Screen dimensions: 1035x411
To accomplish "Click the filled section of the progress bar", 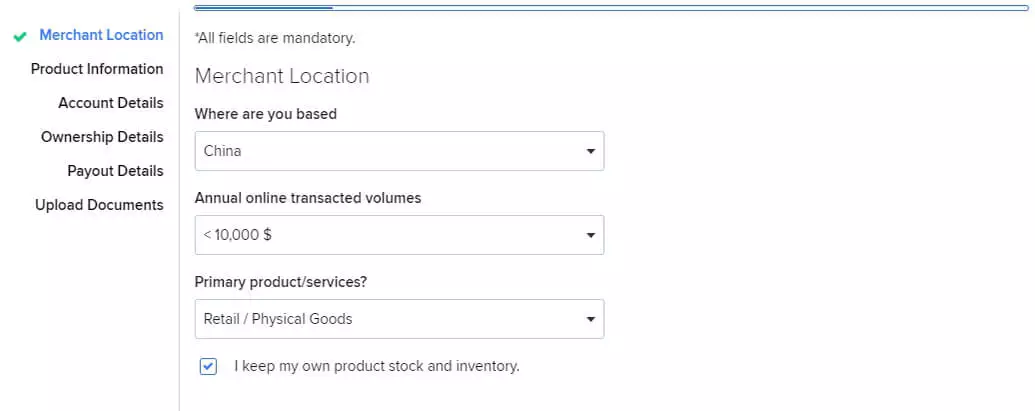I will [x=263, y=8].
